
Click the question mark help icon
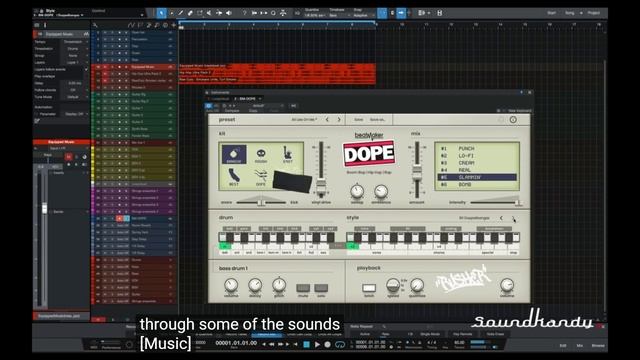tap(244, 13)
